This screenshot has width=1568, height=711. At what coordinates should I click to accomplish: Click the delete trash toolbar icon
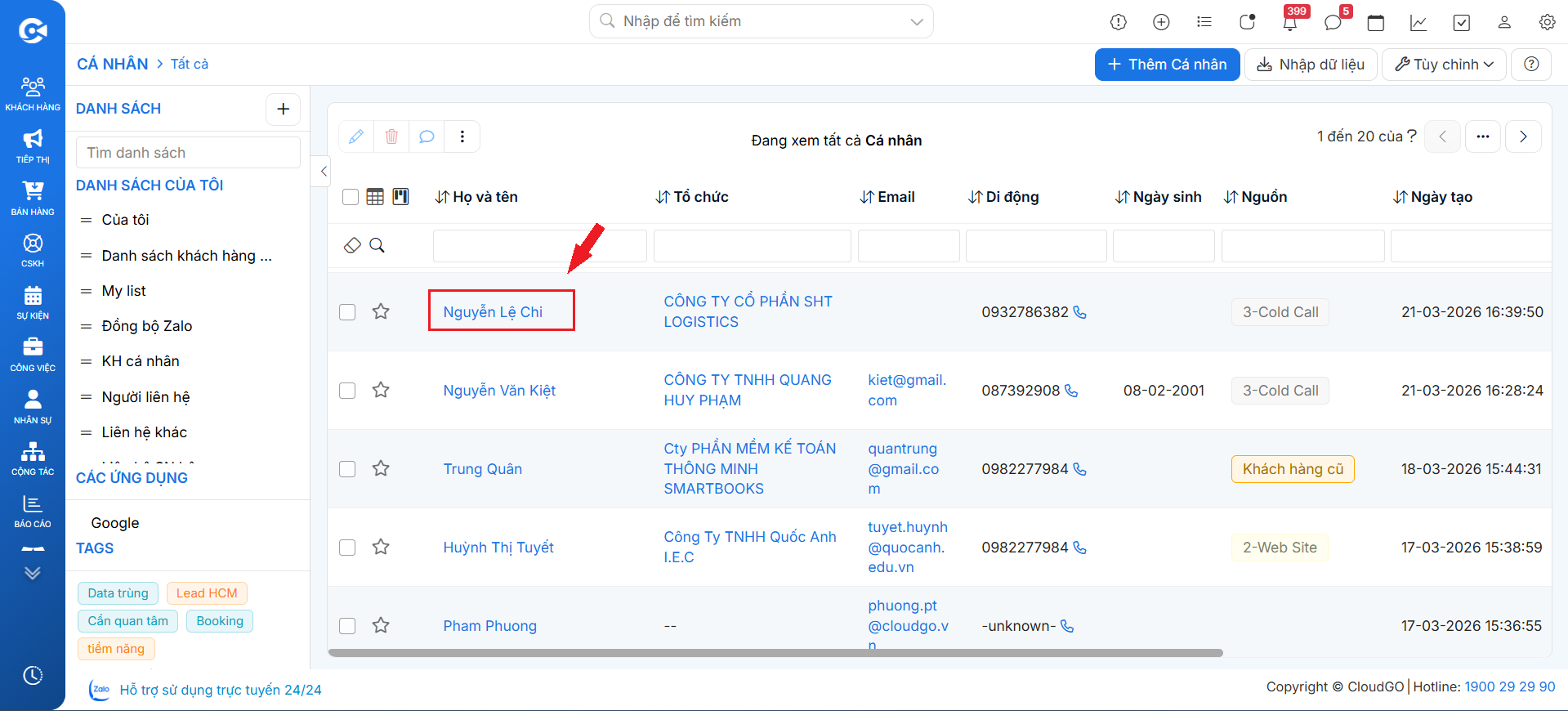tap(391, 136)
